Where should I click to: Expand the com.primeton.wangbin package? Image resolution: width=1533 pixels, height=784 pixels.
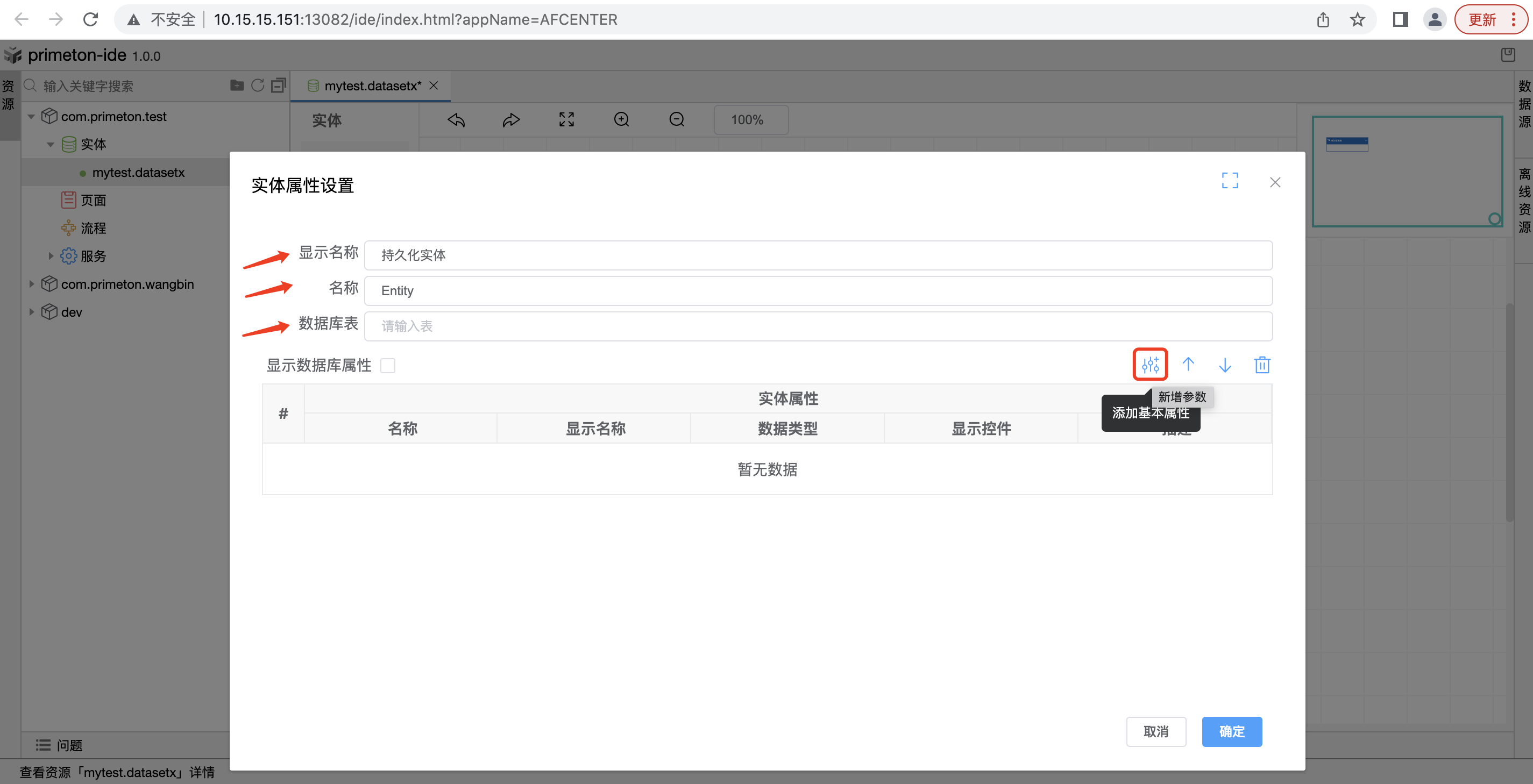point(31,284)
